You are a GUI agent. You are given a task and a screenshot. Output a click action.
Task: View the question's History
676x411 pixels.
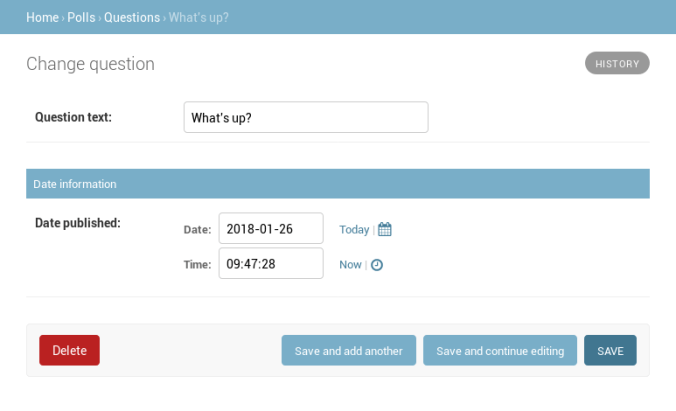(x=617, y=63)
